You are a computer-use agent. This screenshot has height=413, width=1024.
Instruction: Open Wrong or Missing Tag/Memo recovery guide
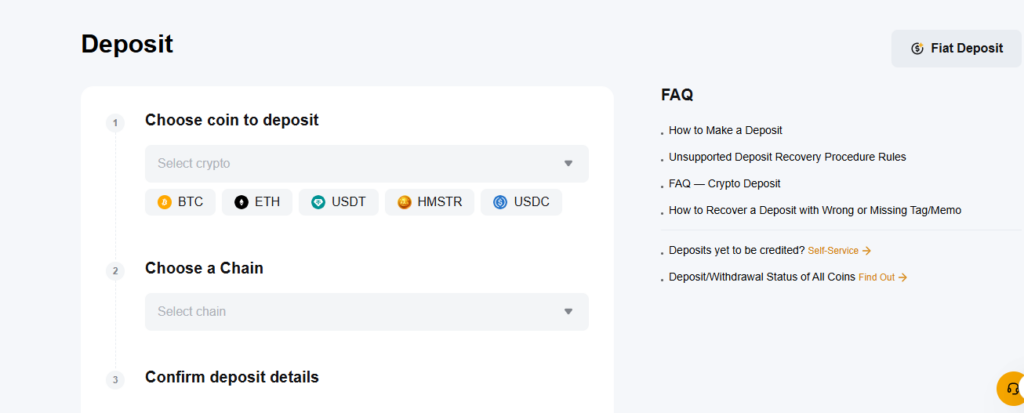[814, 211]
